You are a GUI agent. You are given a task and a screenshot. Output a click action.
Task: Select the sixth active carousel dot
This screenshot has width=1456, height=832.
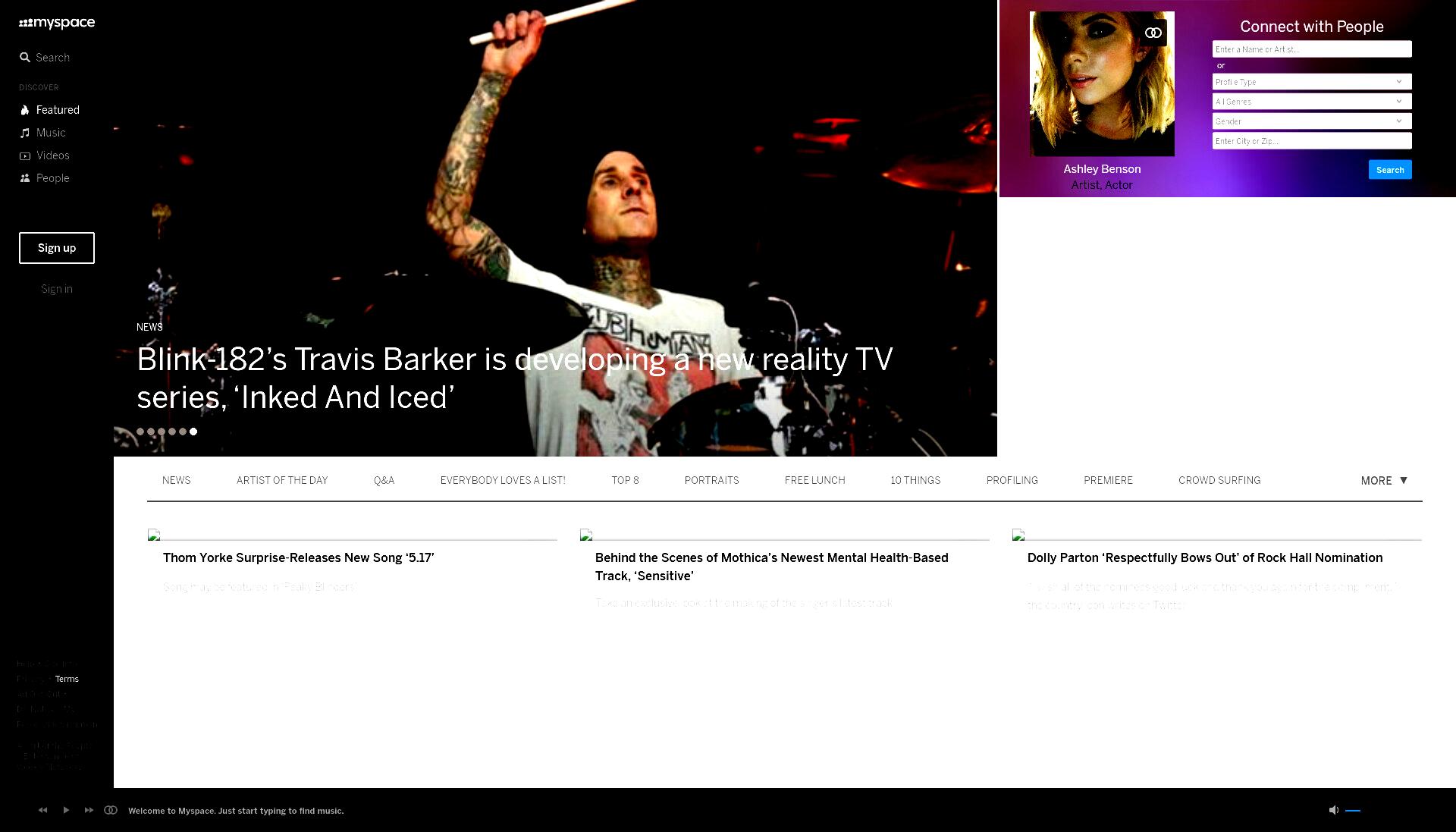pos(193,432)
